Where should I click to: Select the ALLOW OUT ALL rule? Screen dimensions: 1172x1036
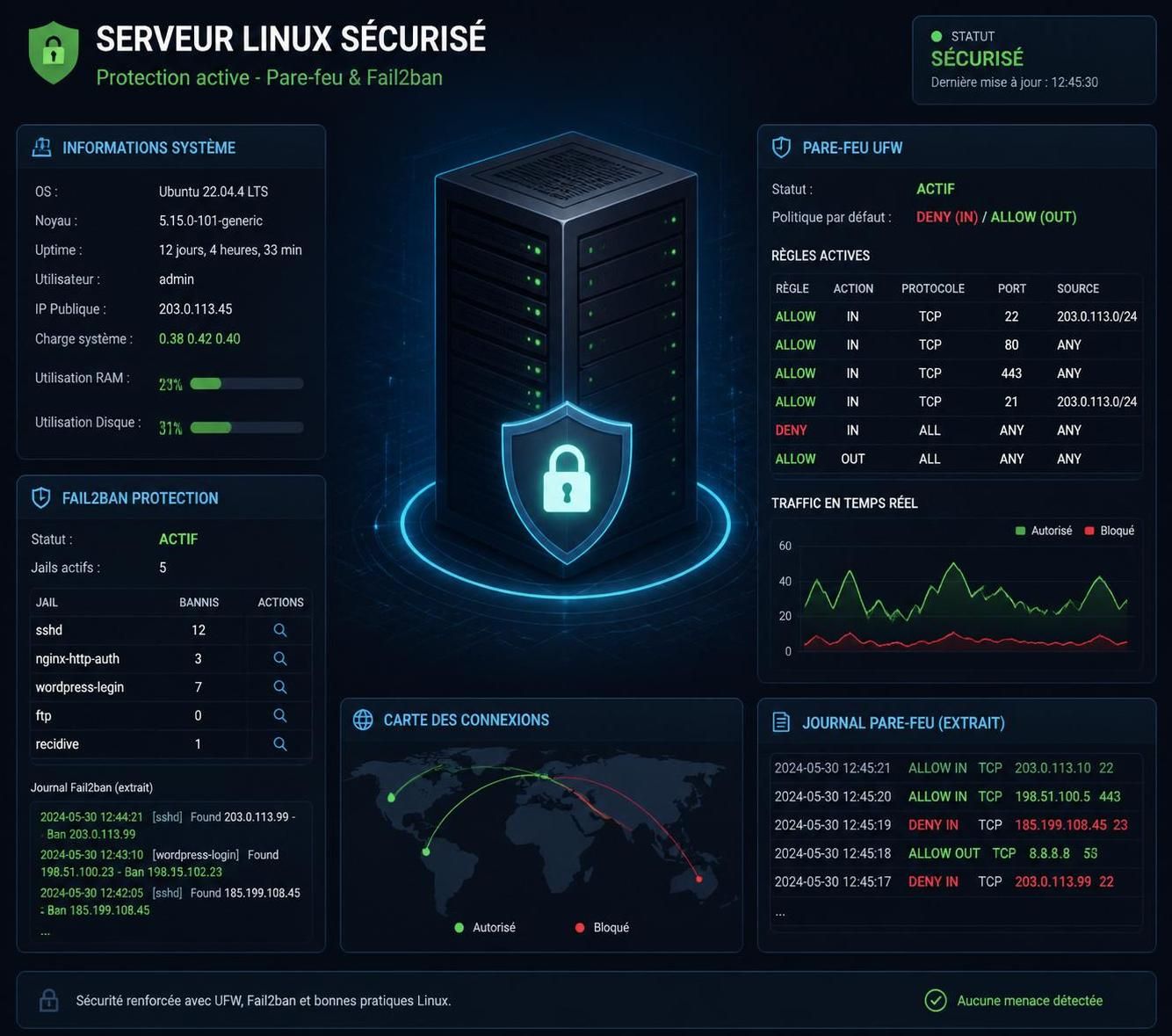pos(957,459)
